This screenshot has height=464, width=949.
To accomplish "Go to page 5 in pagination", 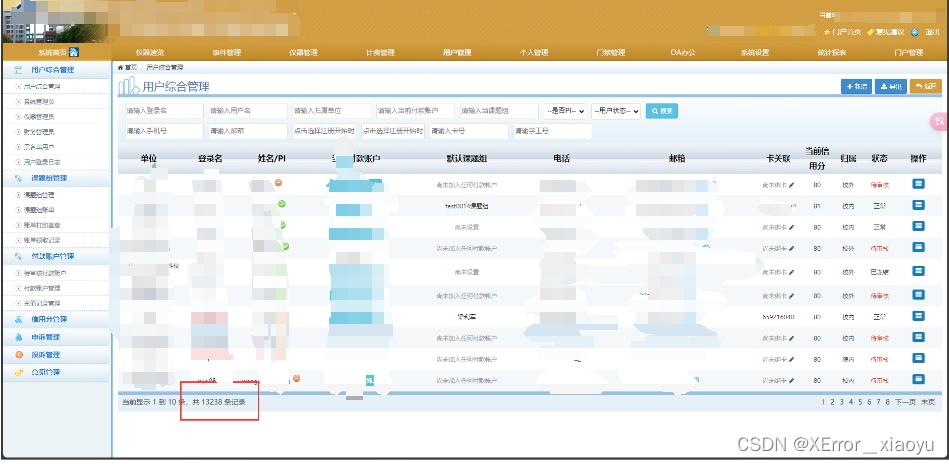I will click(x=859, y=402).
